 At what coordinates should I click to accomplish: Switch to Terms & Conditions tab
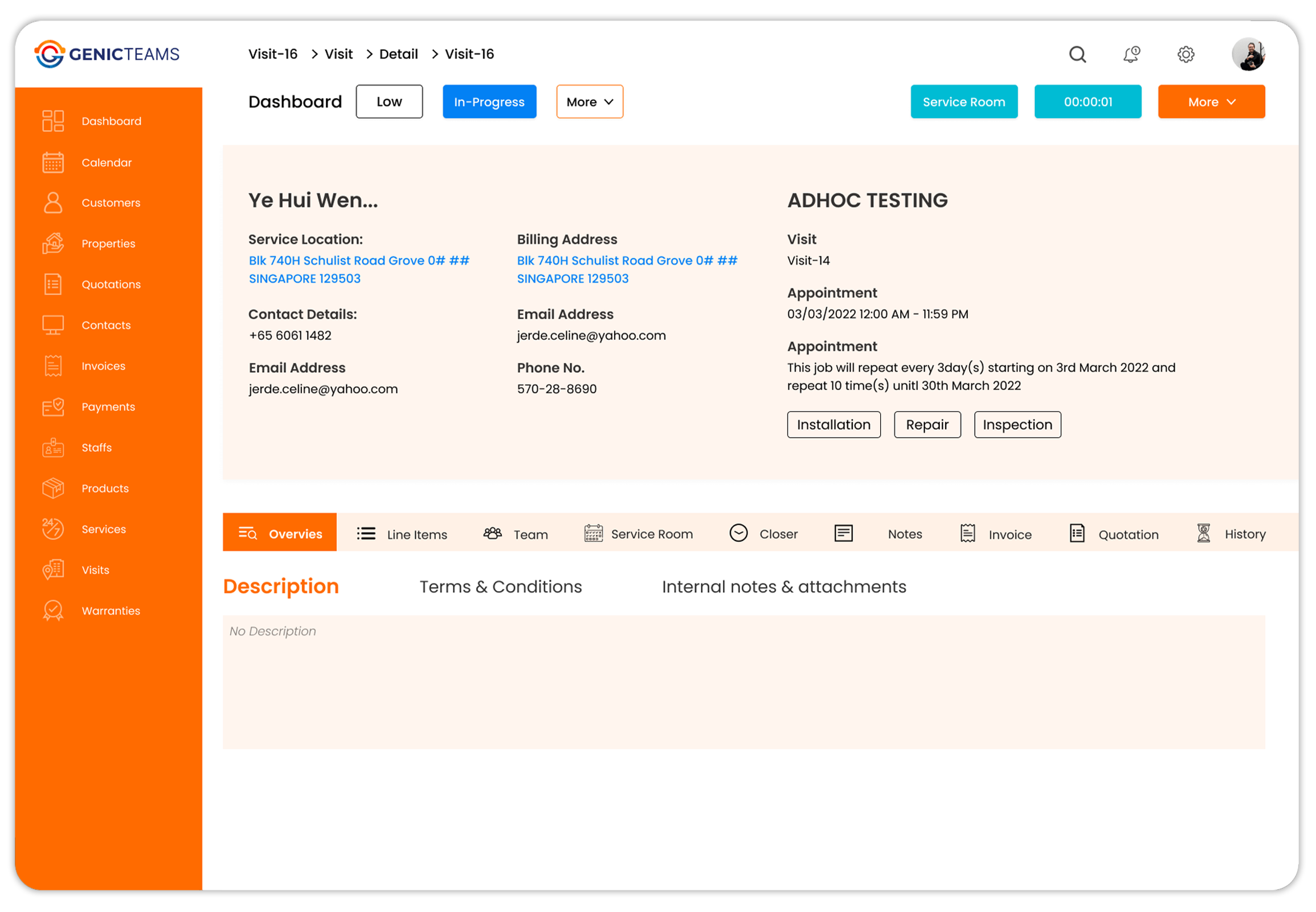pyautogui.click(x=501, y=587)
